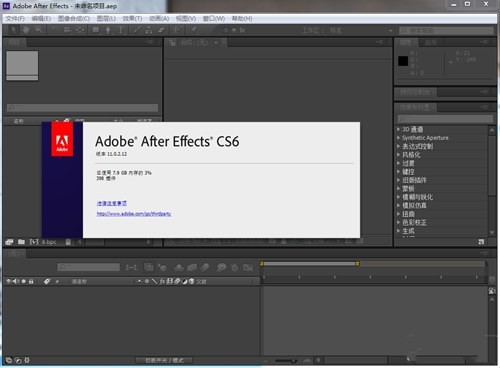This screenshot has width=500, height=368.
Task: Open the 窗口(W) menu
Action: [214, 19]
